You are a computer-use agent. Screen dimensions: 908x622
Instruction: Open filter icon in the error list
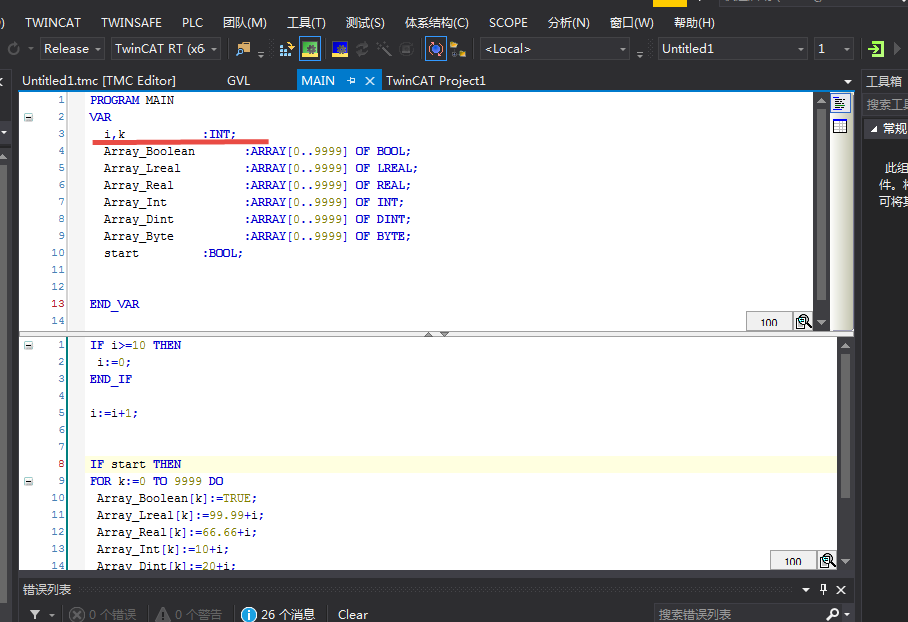pyautogui.click(x=35, y=614)
